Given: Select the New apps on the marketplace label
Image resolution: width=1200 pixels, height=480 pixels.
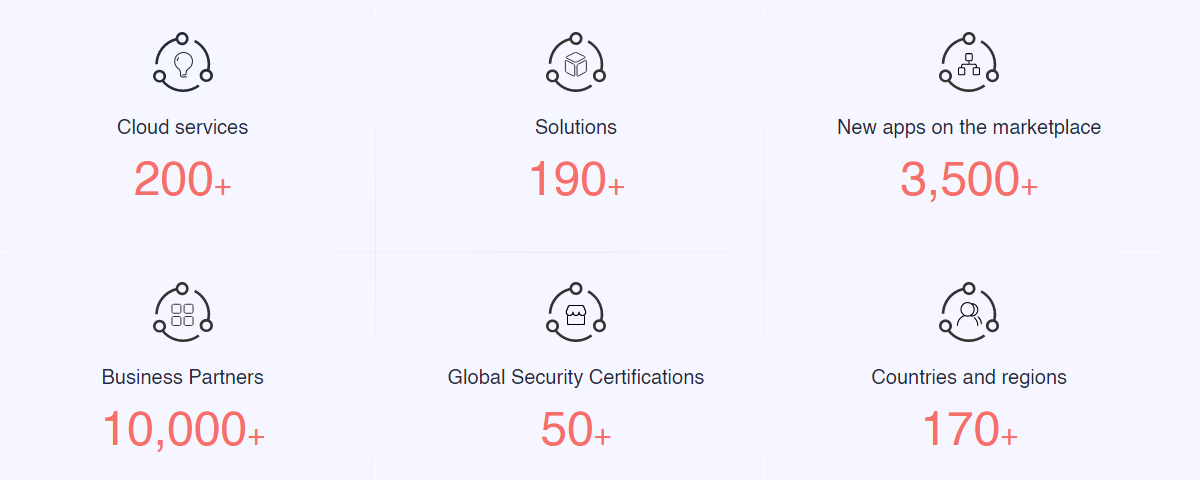Looking at the screenshot, I should coord(969,127).
